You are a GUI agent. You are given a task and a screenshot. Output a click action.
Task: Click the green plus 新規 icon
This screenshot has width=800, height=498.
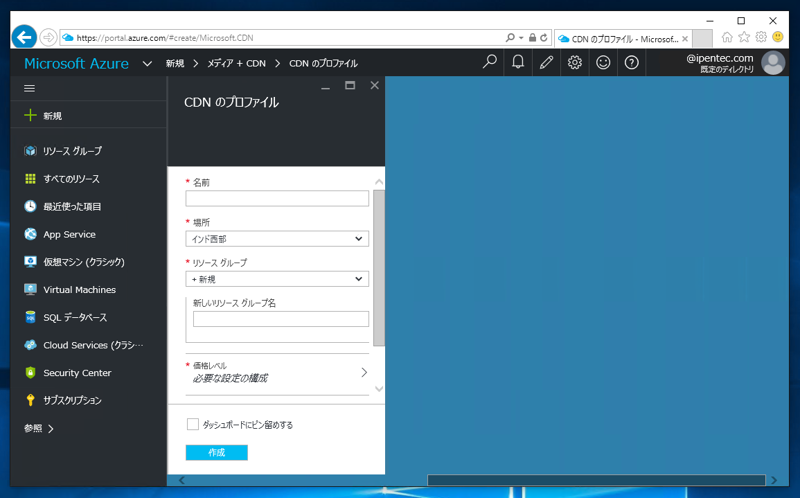[x=30, y=115]
